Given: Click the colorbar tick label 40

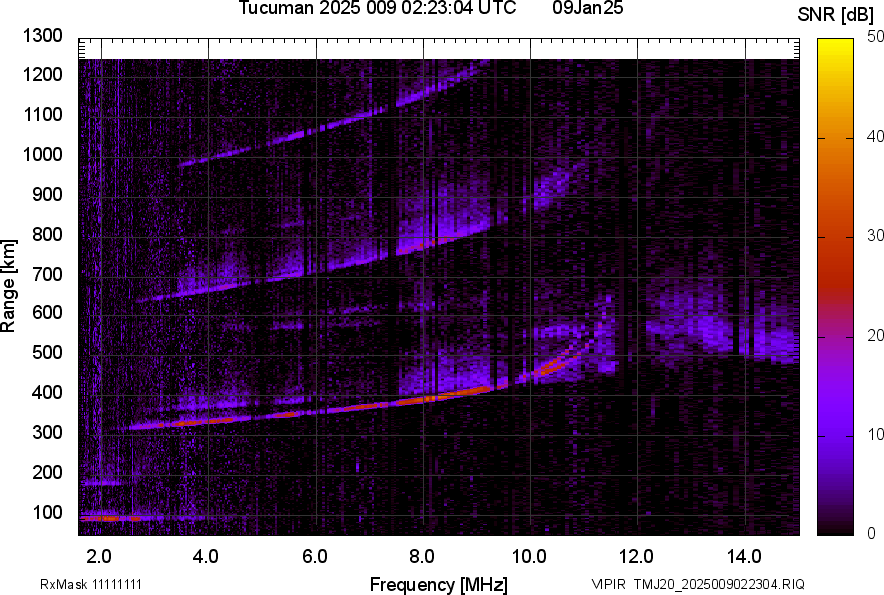Looking at the screenshot, I should click(x=875, y=136).
